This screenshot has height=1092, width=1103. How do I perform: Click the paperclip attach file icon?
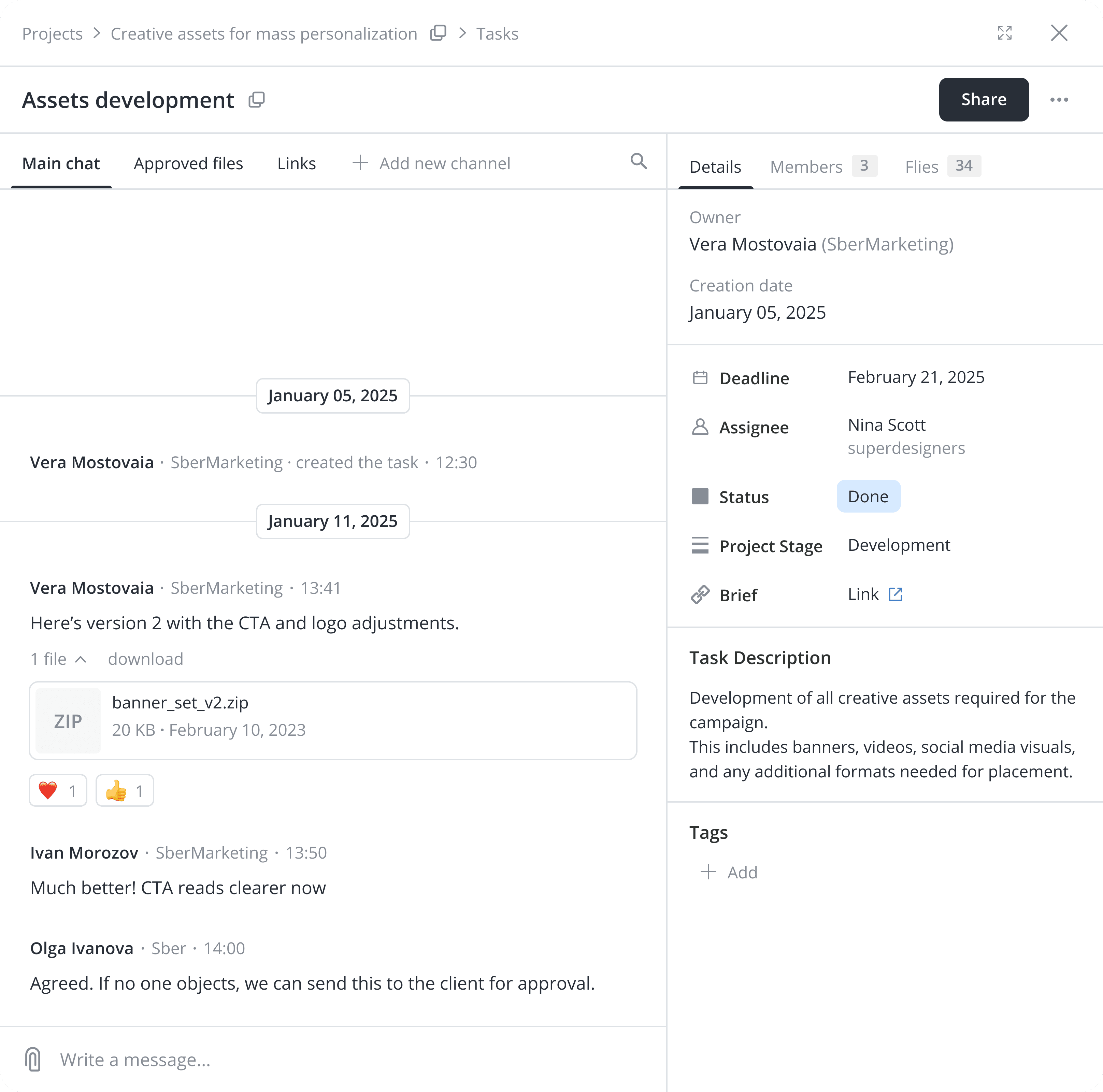click(33, 1059)
